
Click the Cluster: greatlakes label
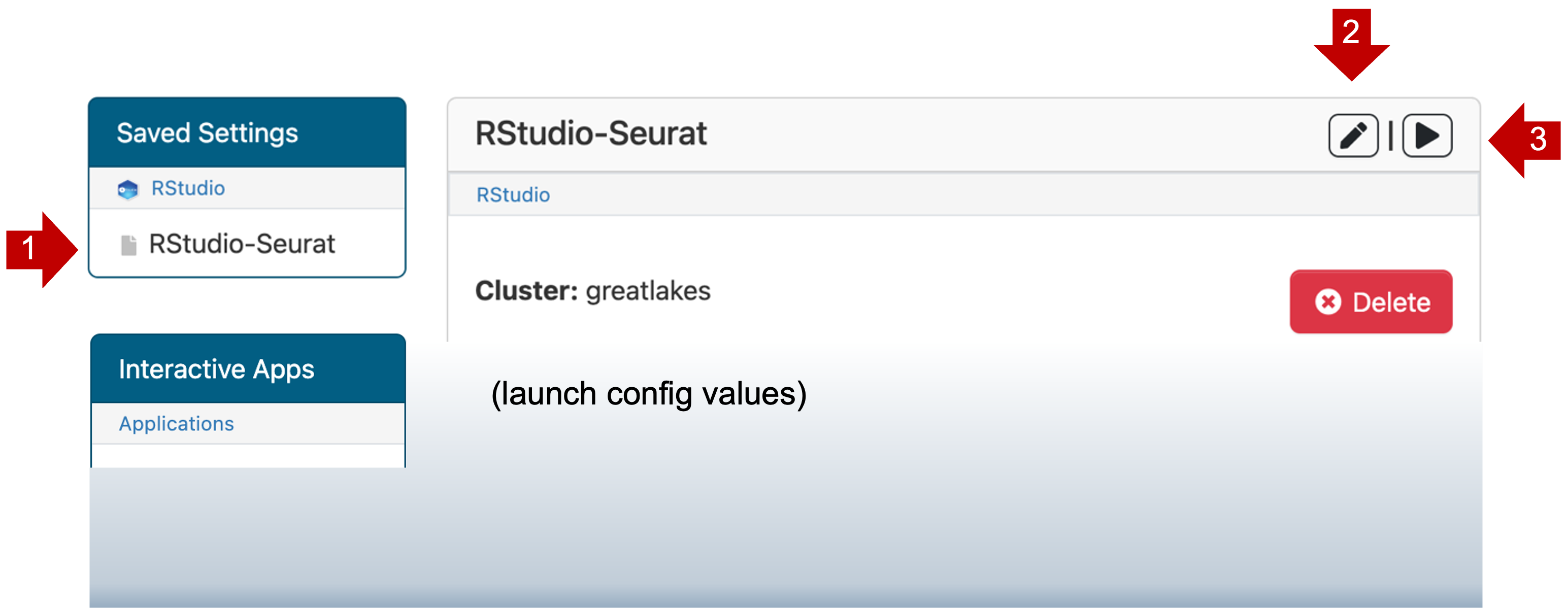click(x=592, y=291)
